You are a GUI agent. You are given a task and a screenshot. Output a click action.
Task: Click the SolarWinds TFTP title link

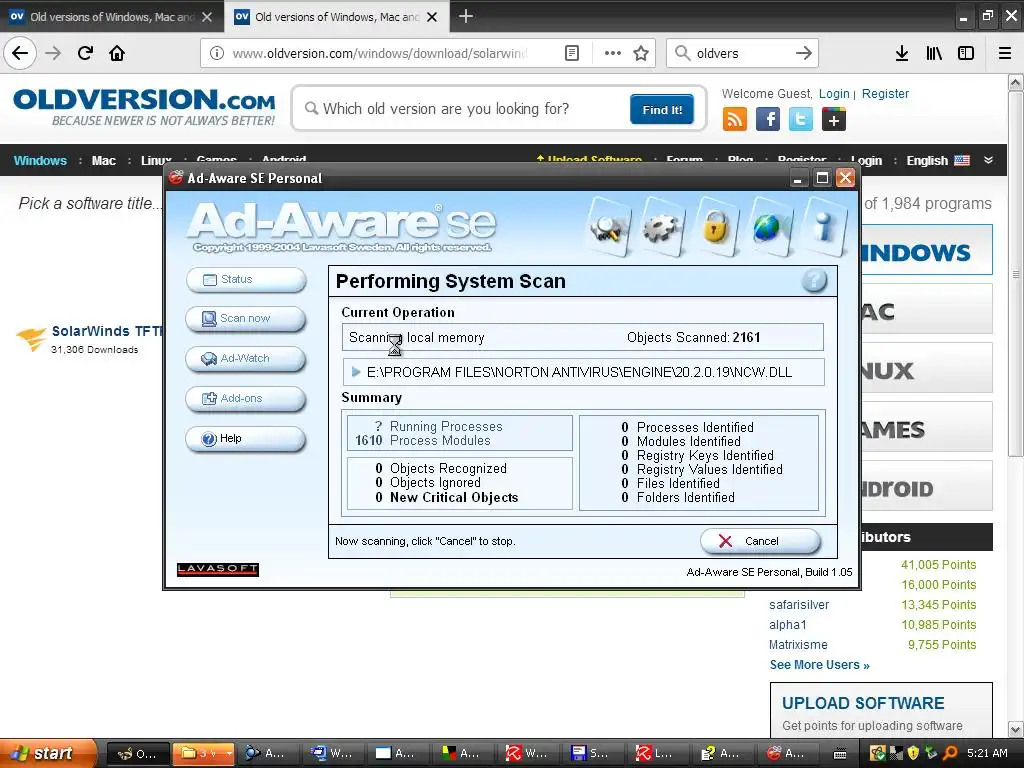tap(107, 331)
